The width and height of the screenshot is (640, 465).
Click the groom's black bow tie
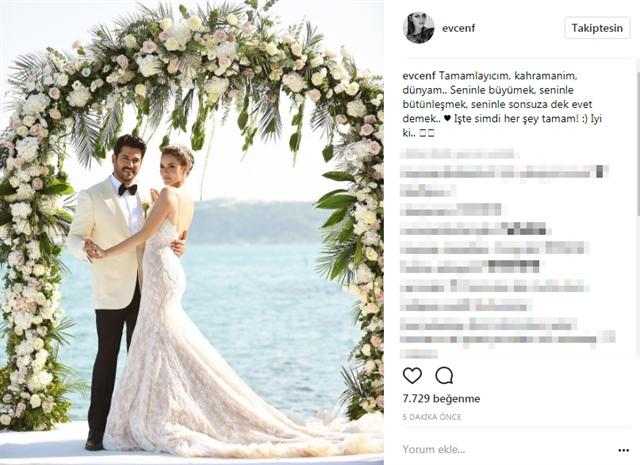(128, 189)
